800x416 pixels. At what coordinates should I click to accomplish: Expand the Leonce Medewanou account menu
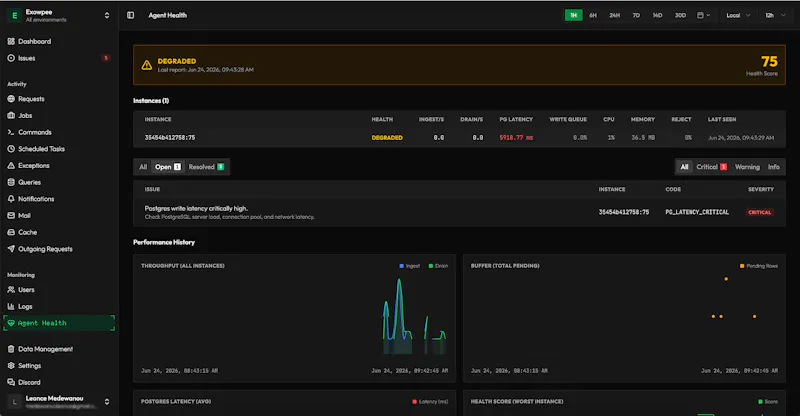pyautogui.click(x=107, y=402)
